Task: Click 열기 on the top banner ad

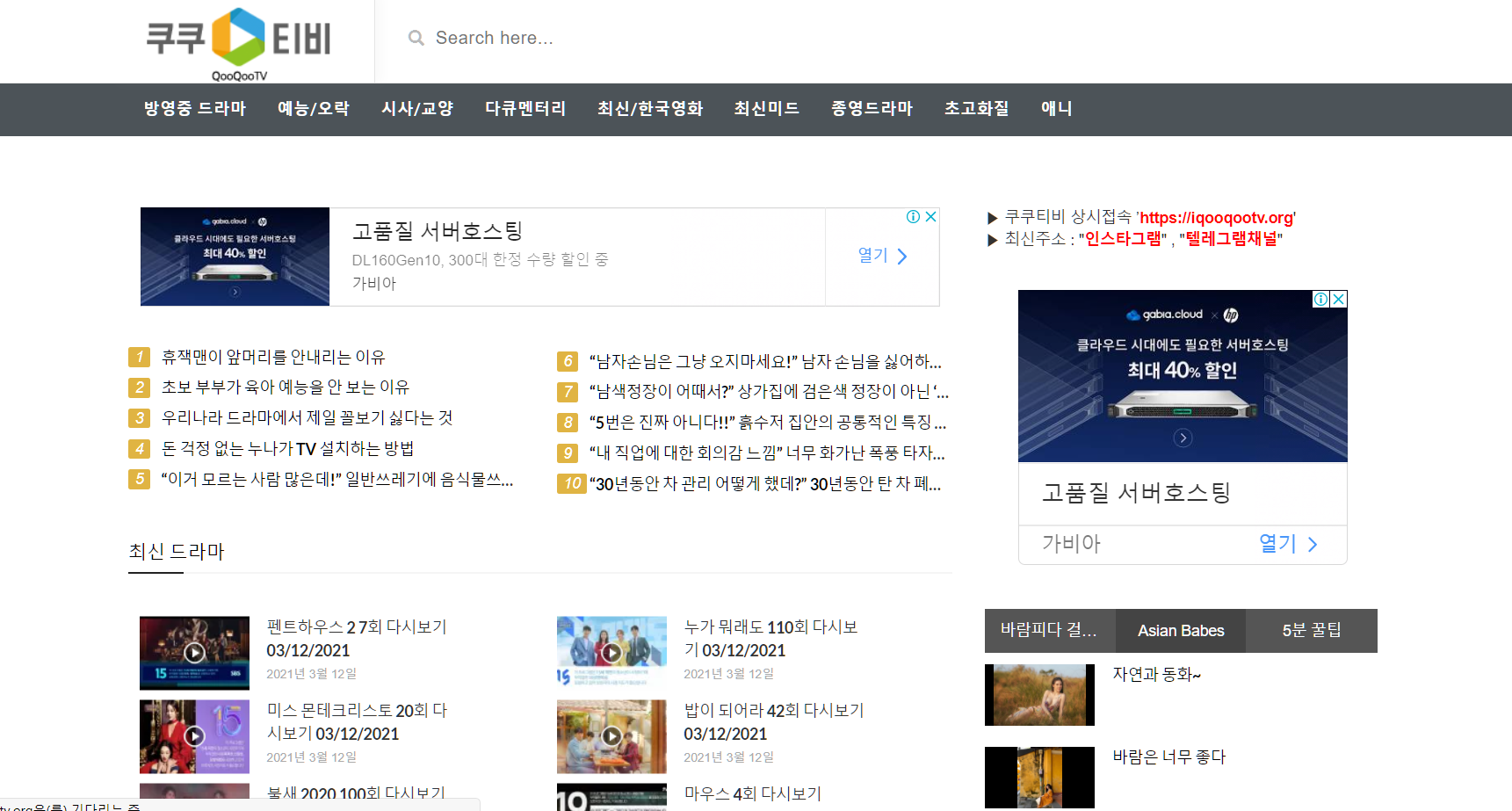Action: point(882,256)
